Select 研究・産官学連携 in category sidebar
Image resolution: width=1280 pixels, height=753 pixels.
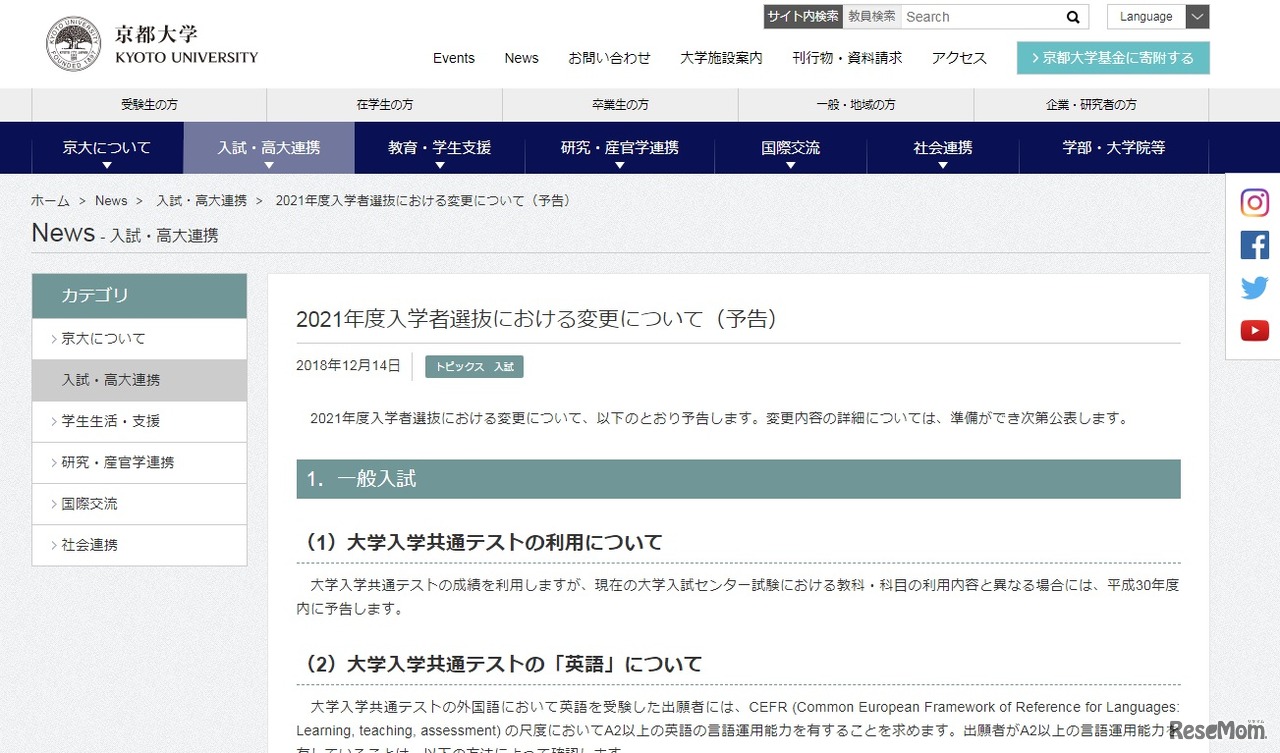[x=139, y=462]
